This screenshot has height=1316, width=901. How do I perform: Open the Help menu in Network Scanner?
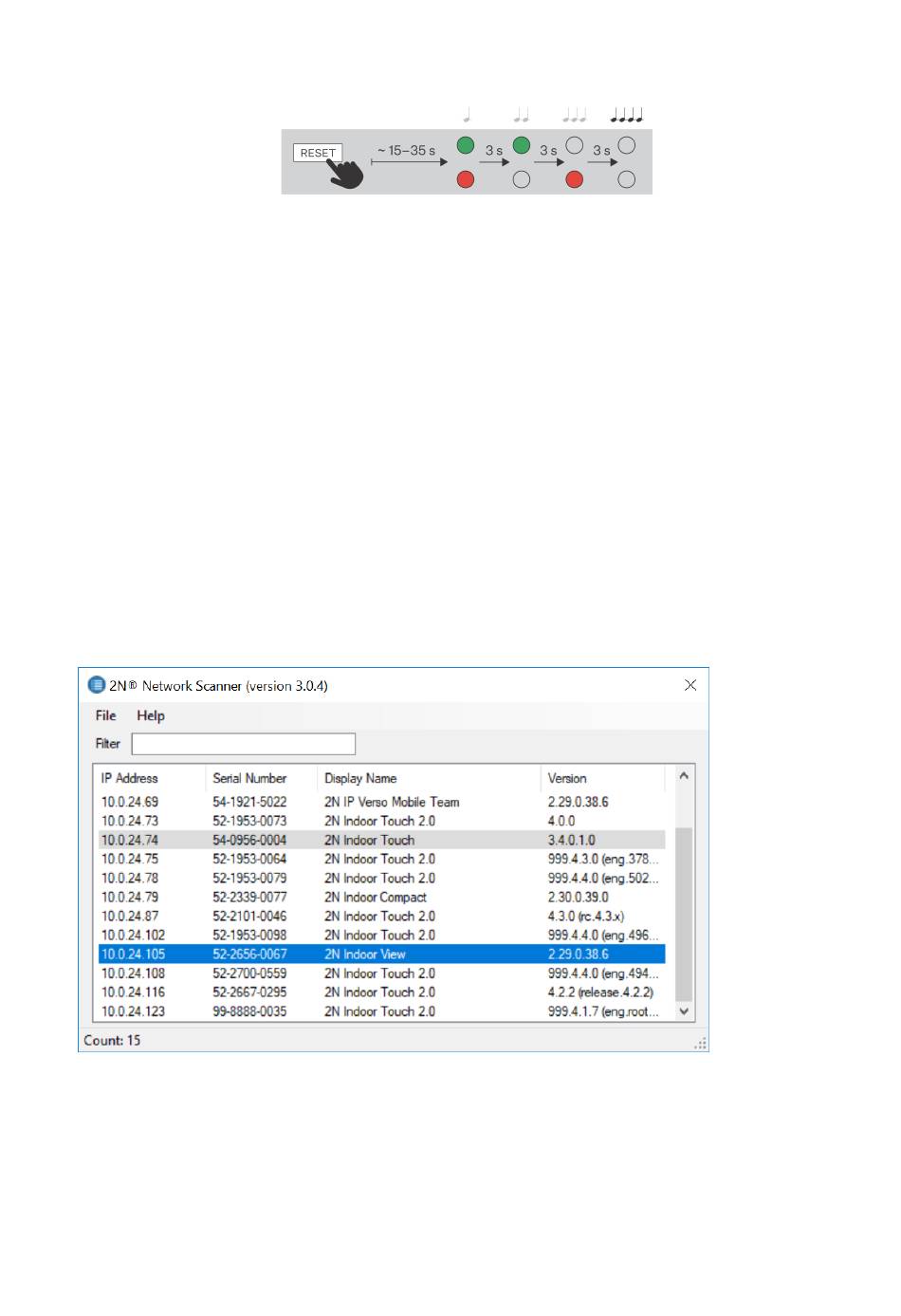pos(151,715)
